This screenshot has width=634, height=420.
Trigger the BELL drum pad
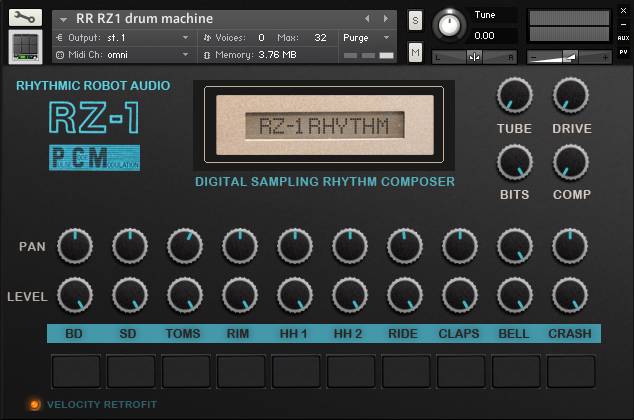[516, 371]
